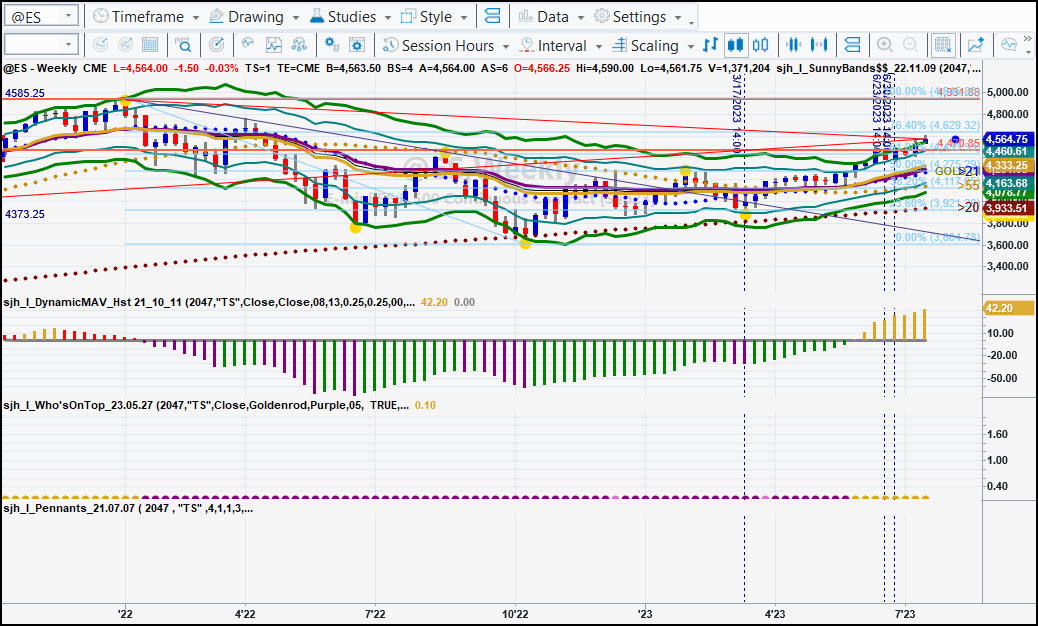
Task: Click the zoom in magnifier icon
Action: (x=884, y=45)
